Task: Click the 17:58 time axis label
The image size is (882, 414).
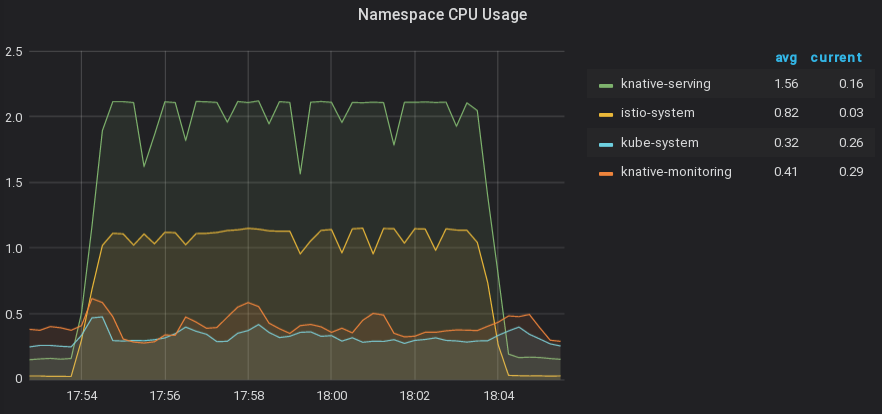Action: (248, 396)
